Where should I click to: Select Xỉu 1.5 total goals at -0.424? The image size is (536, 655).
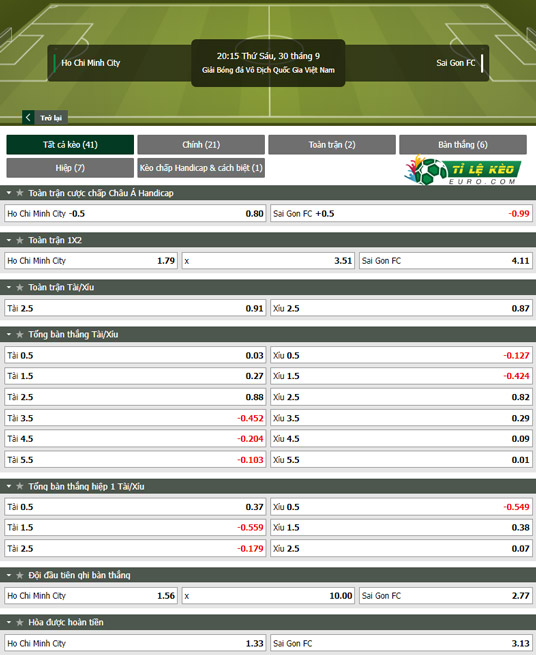click(401, 376)
